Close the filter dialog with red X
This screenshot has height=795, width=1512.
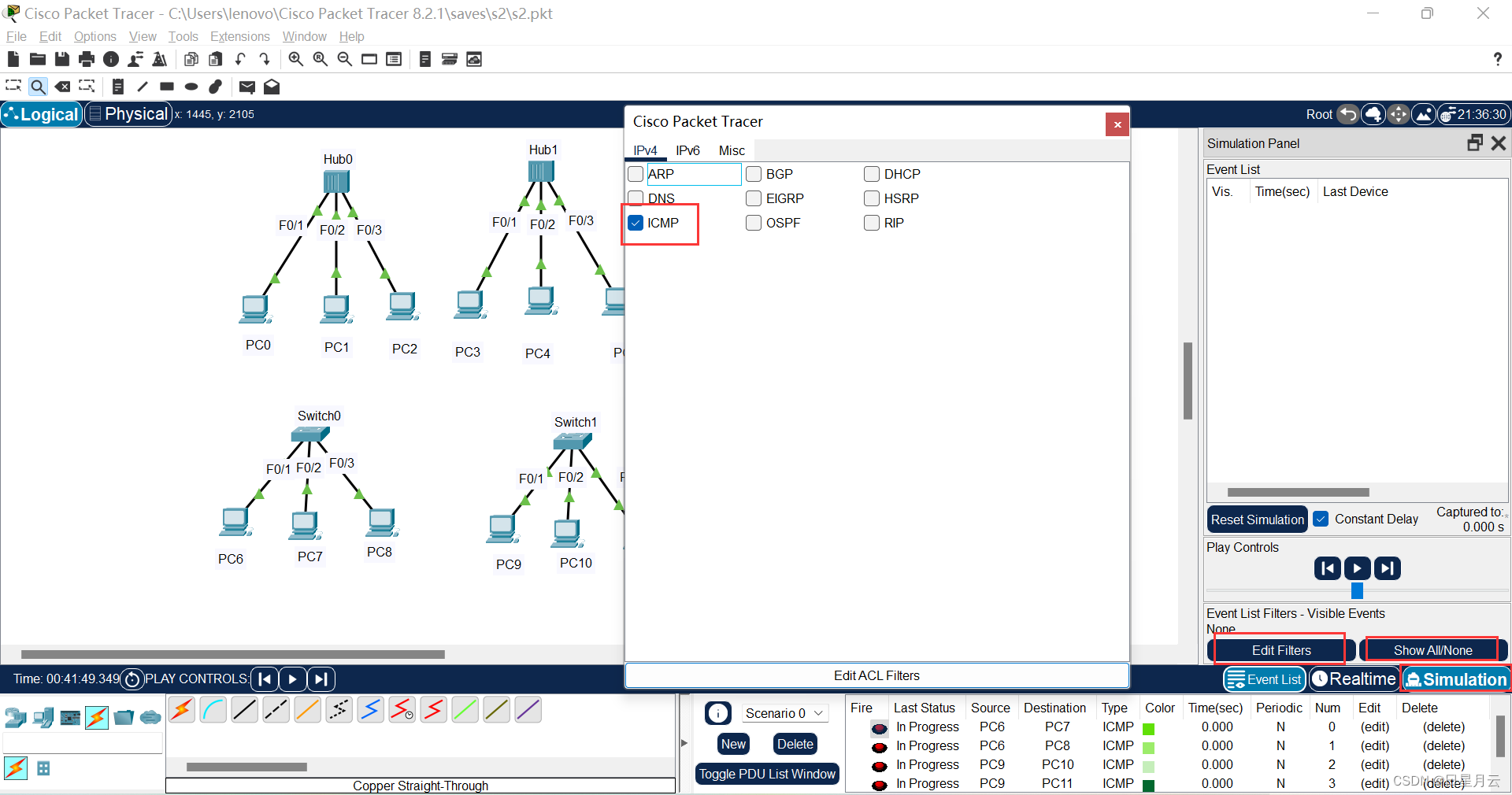coord(1117,124)
